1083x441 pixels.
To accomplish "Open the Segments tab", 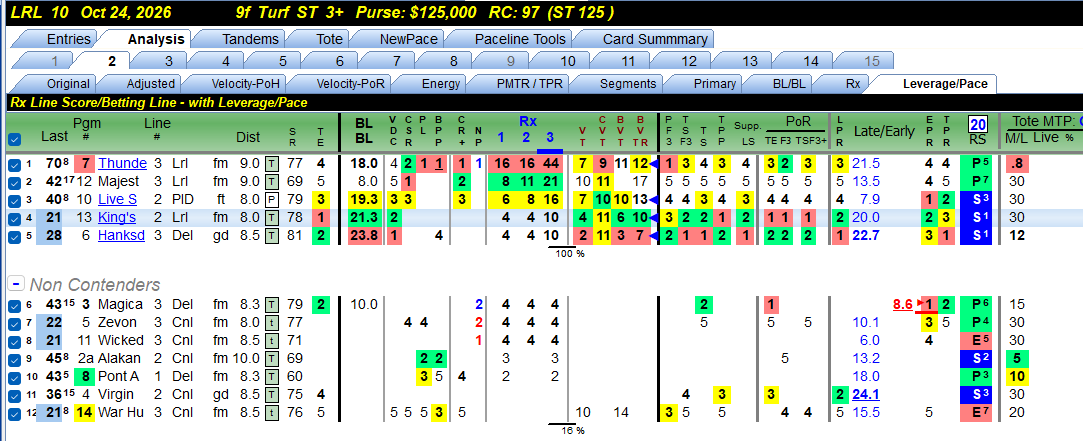I will [627, 84].
